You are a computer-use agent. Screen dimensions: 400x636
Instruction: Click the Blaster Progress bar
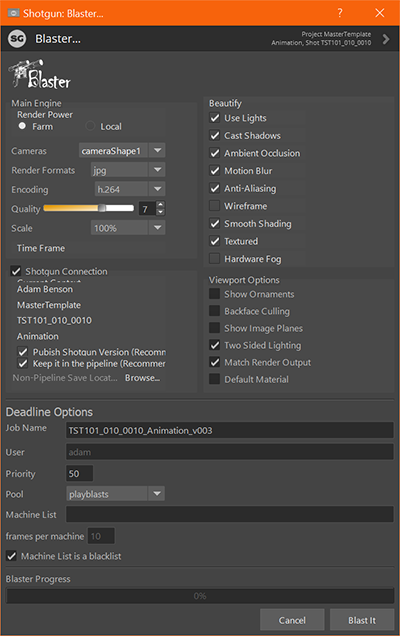tap(200, 596)
